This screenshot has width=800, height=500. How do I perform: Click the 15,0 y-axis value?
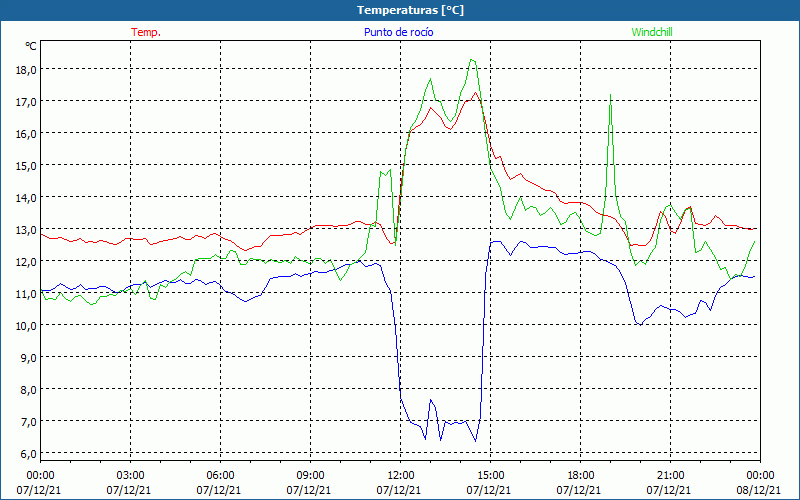coord(26,166)
